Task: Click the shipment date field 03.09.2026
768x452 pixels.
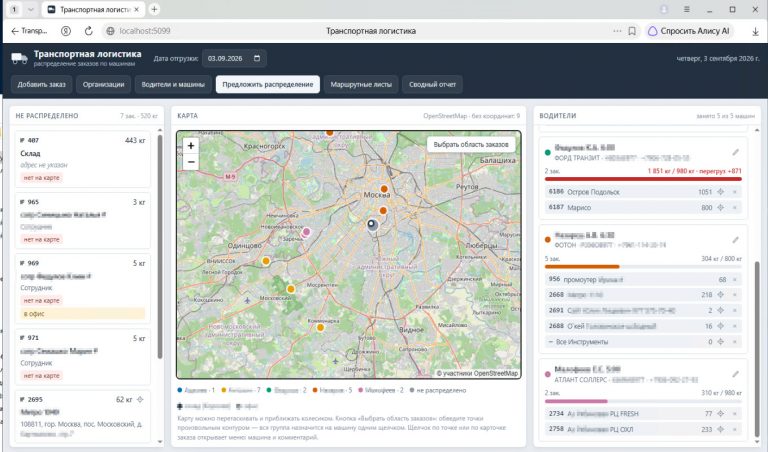Action: click(x=234, y=58)
